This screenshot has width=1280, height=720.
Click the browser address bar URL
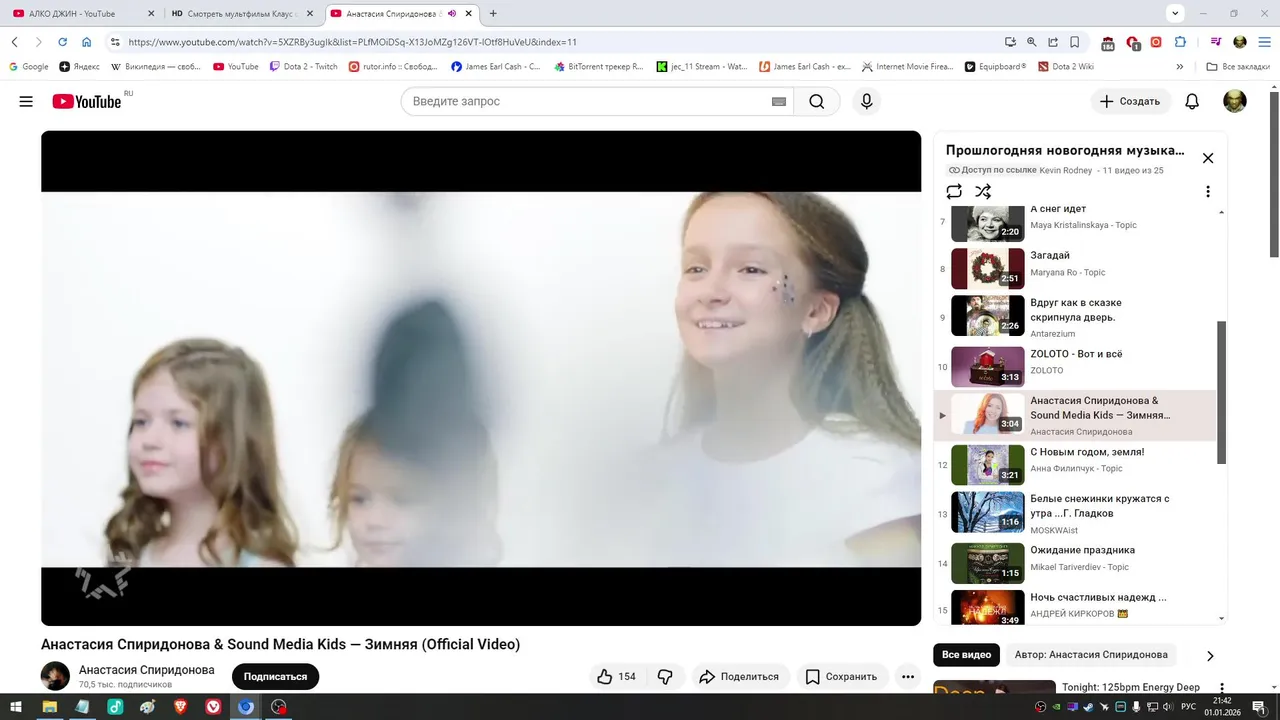point(352,42)
